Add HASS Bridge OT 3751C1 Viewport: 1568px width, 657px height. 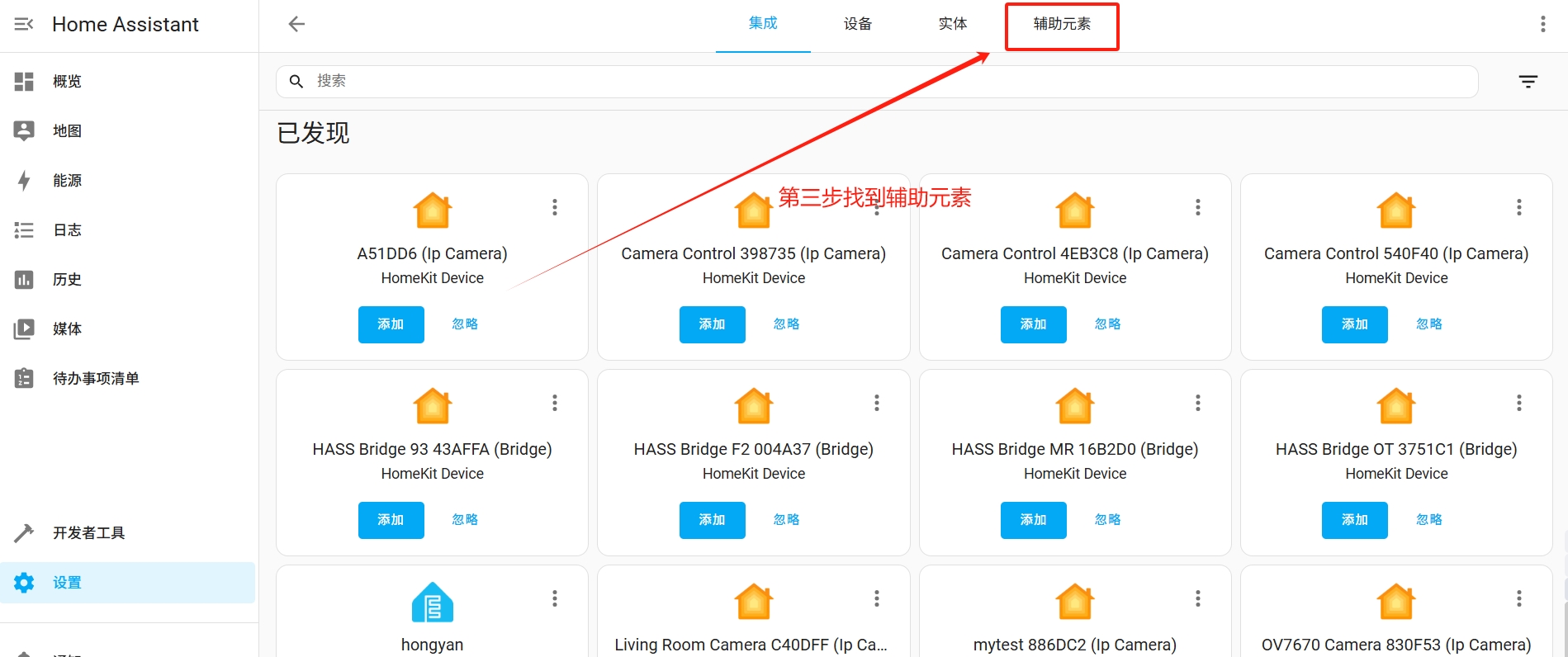[1354, 520]
